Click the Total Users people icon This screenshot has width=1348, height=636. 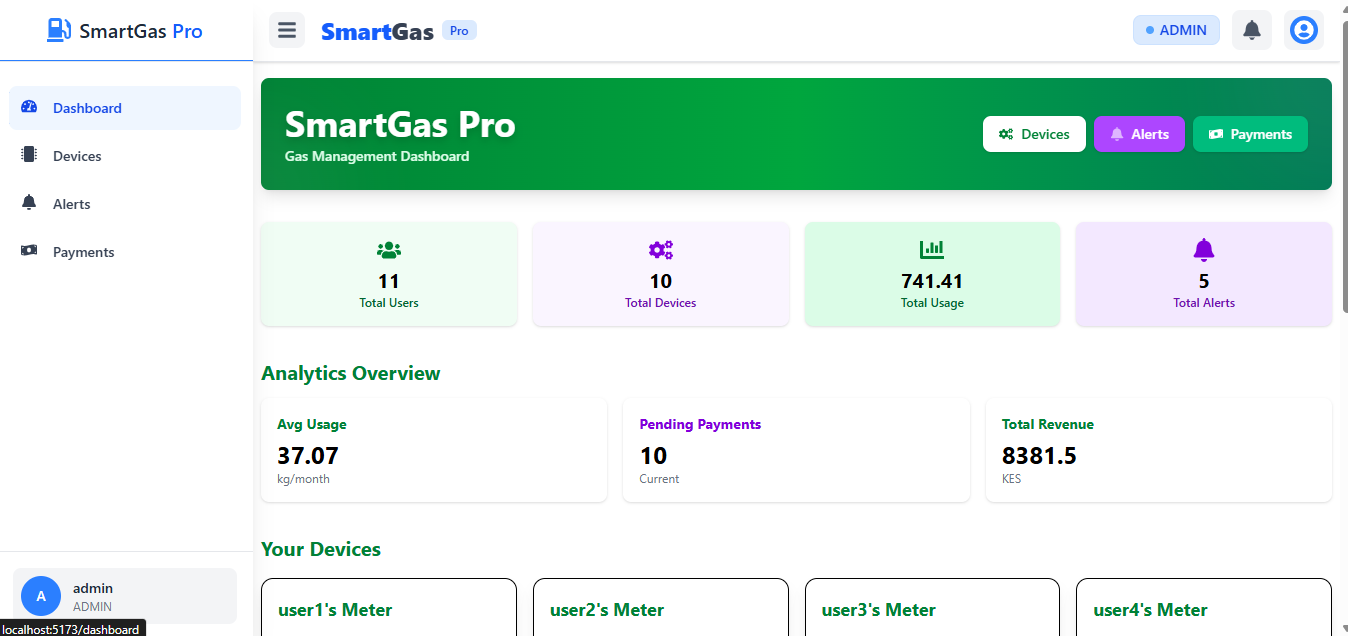(388, 250)
